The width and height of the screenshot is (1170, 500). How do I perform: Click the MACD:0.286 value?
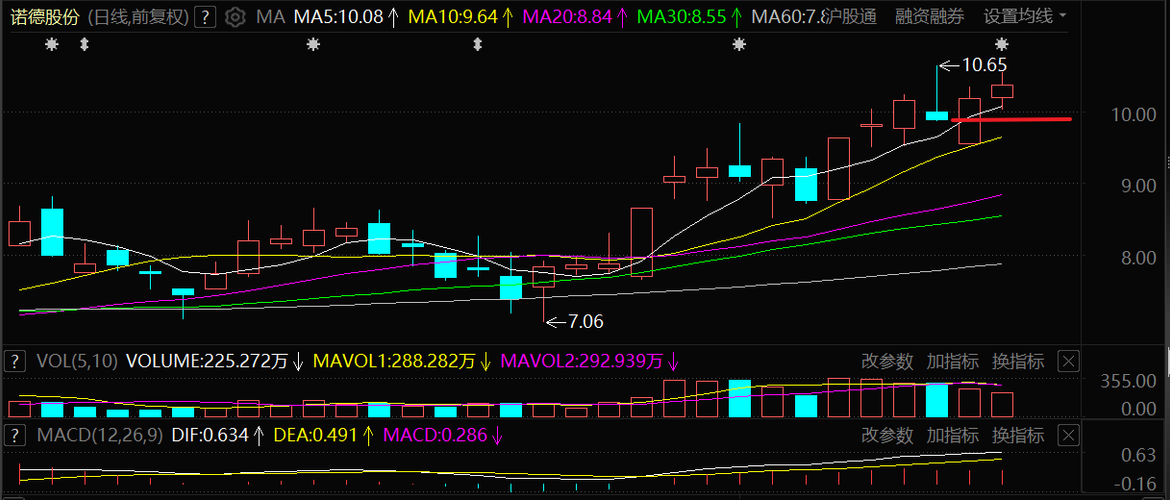[435, 434]
